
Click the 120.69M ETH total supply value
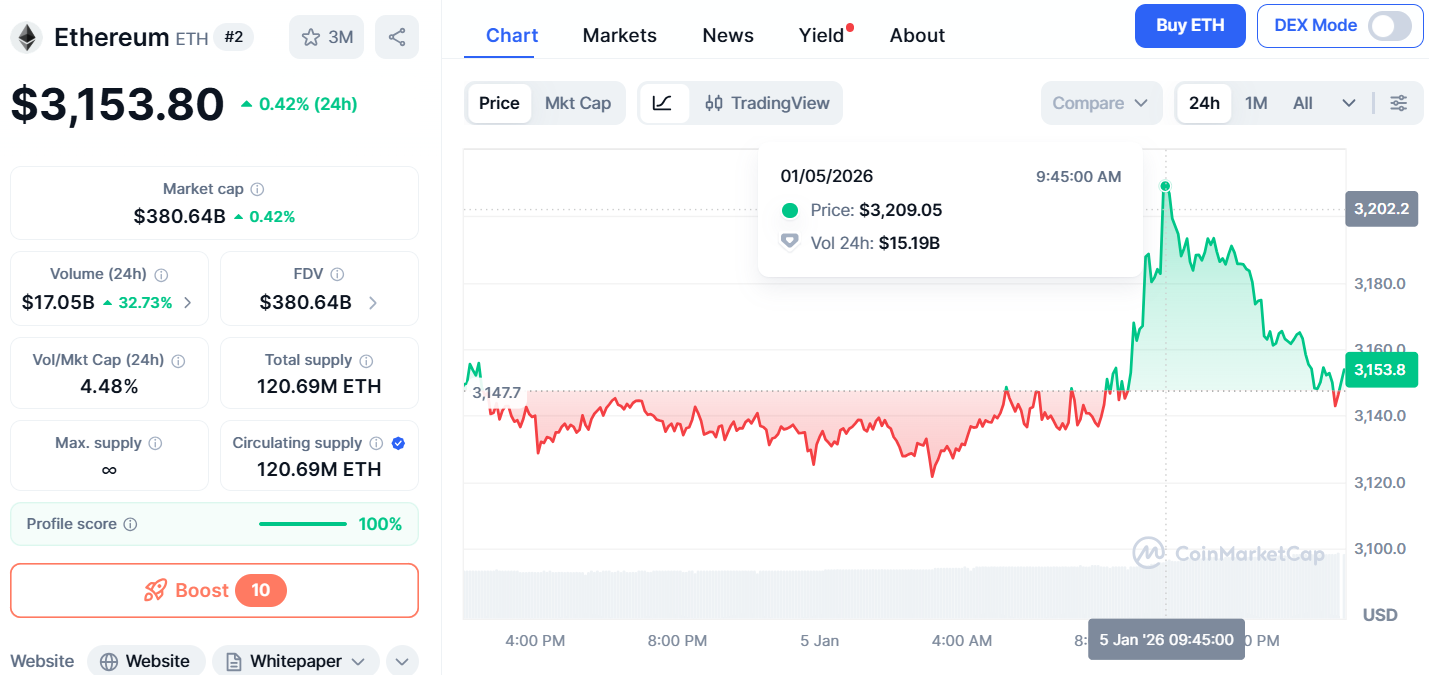(319, 386)
